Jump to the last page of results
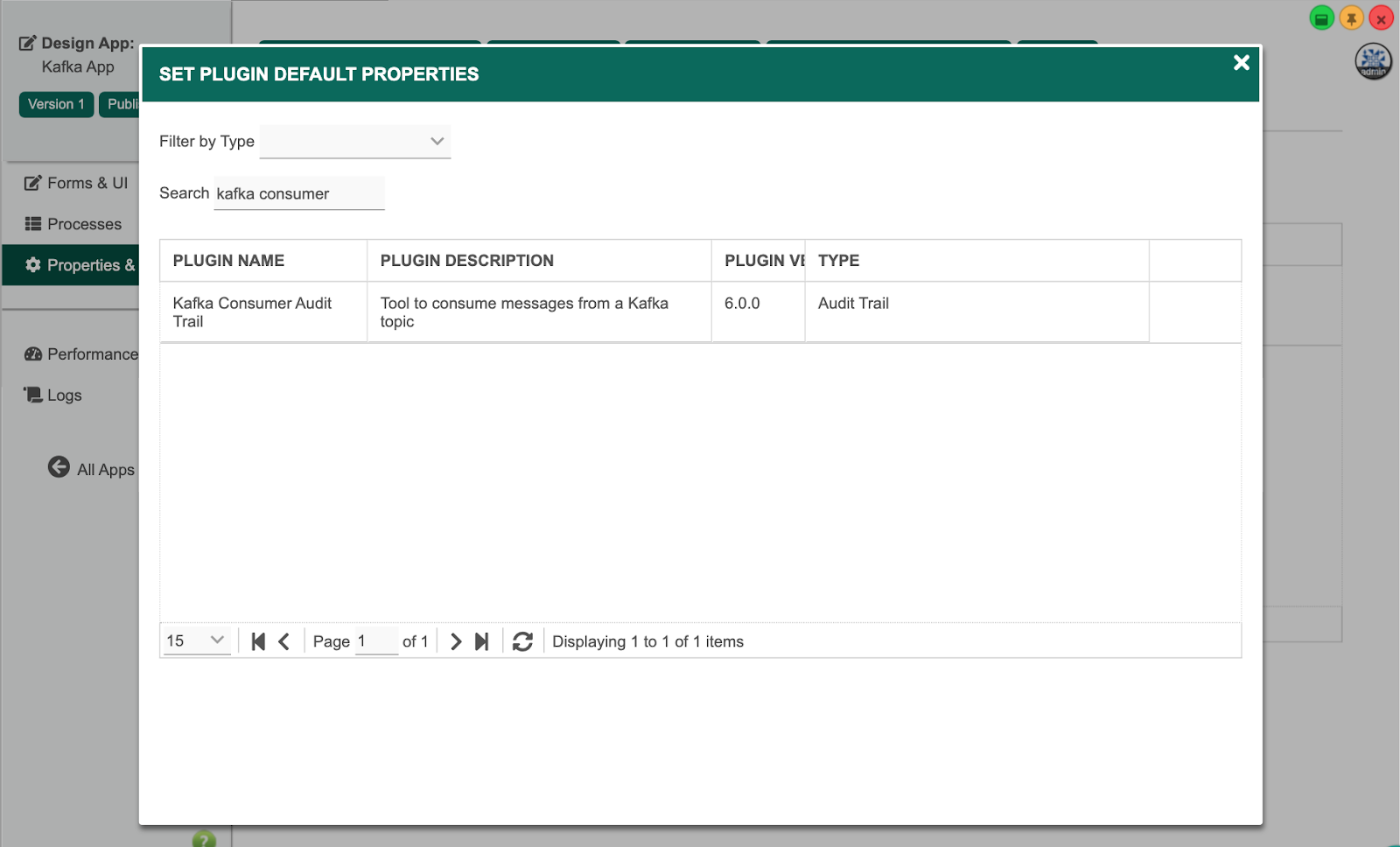Screen dimensions: 1400x847 (481, 641)
